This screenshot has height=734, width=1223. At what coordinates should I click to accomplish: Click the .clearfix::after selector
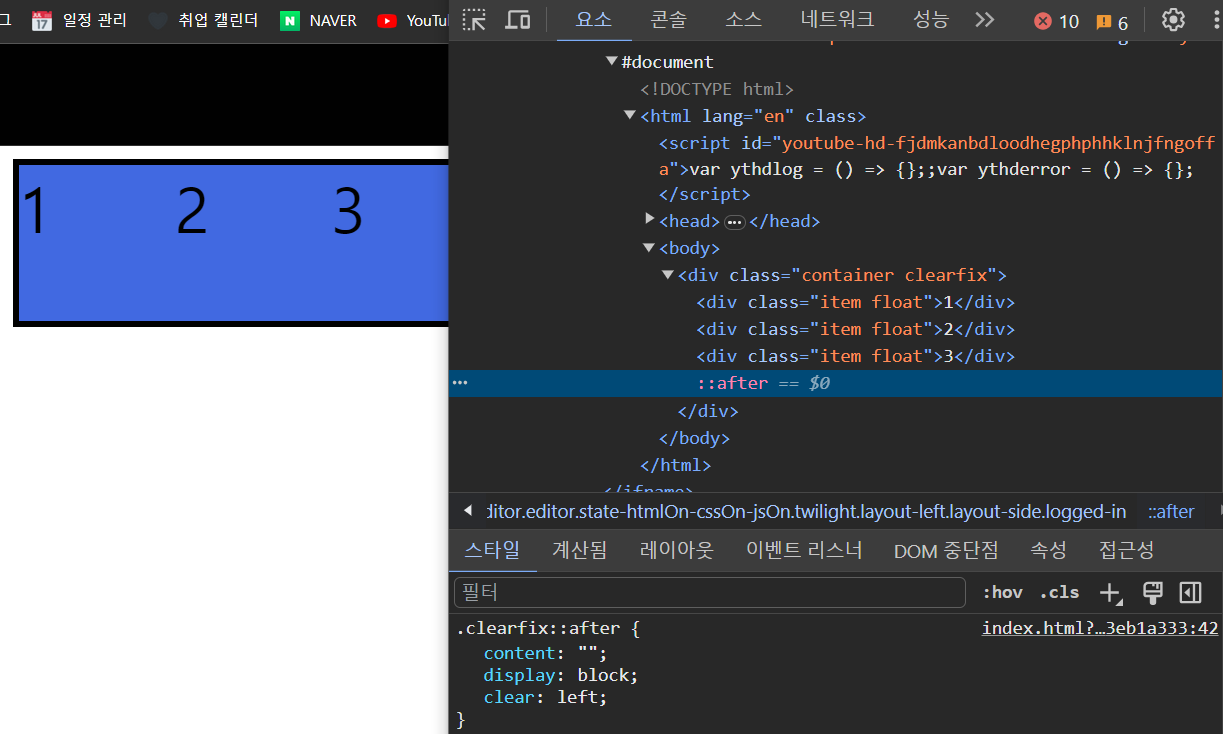tap(538, 628)
